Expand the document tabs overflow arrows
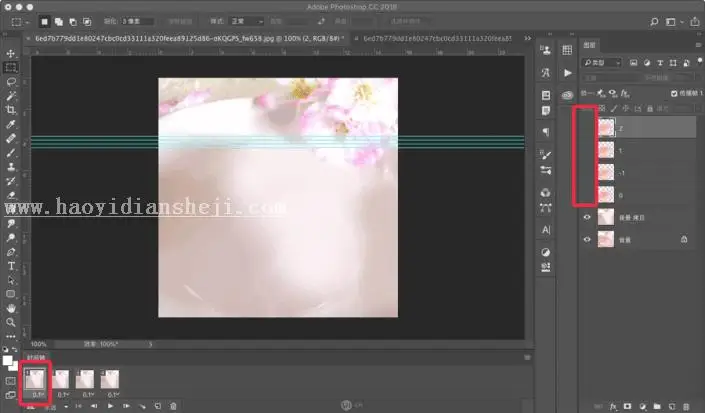The image size is (705, 413). [x=527, y=39]
